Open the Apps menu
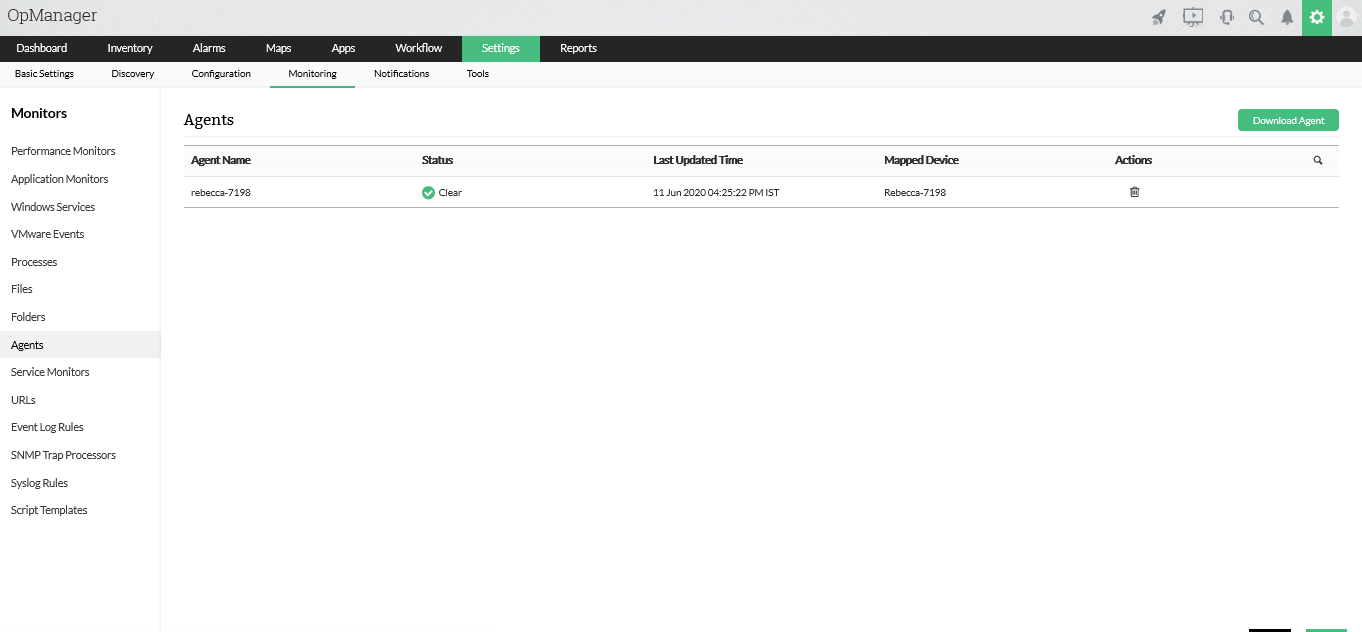Screen dimensions: 1362x632 343,48
